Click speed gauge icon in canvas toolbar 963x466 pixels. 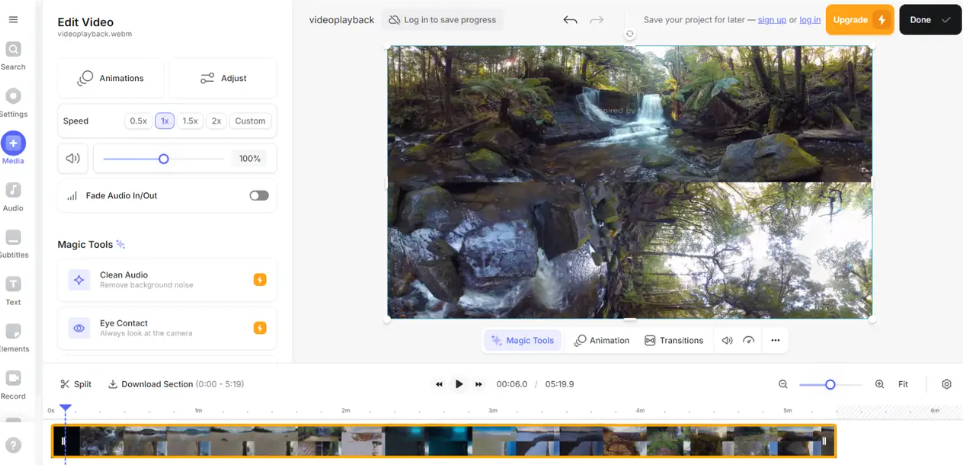(748, 340)
